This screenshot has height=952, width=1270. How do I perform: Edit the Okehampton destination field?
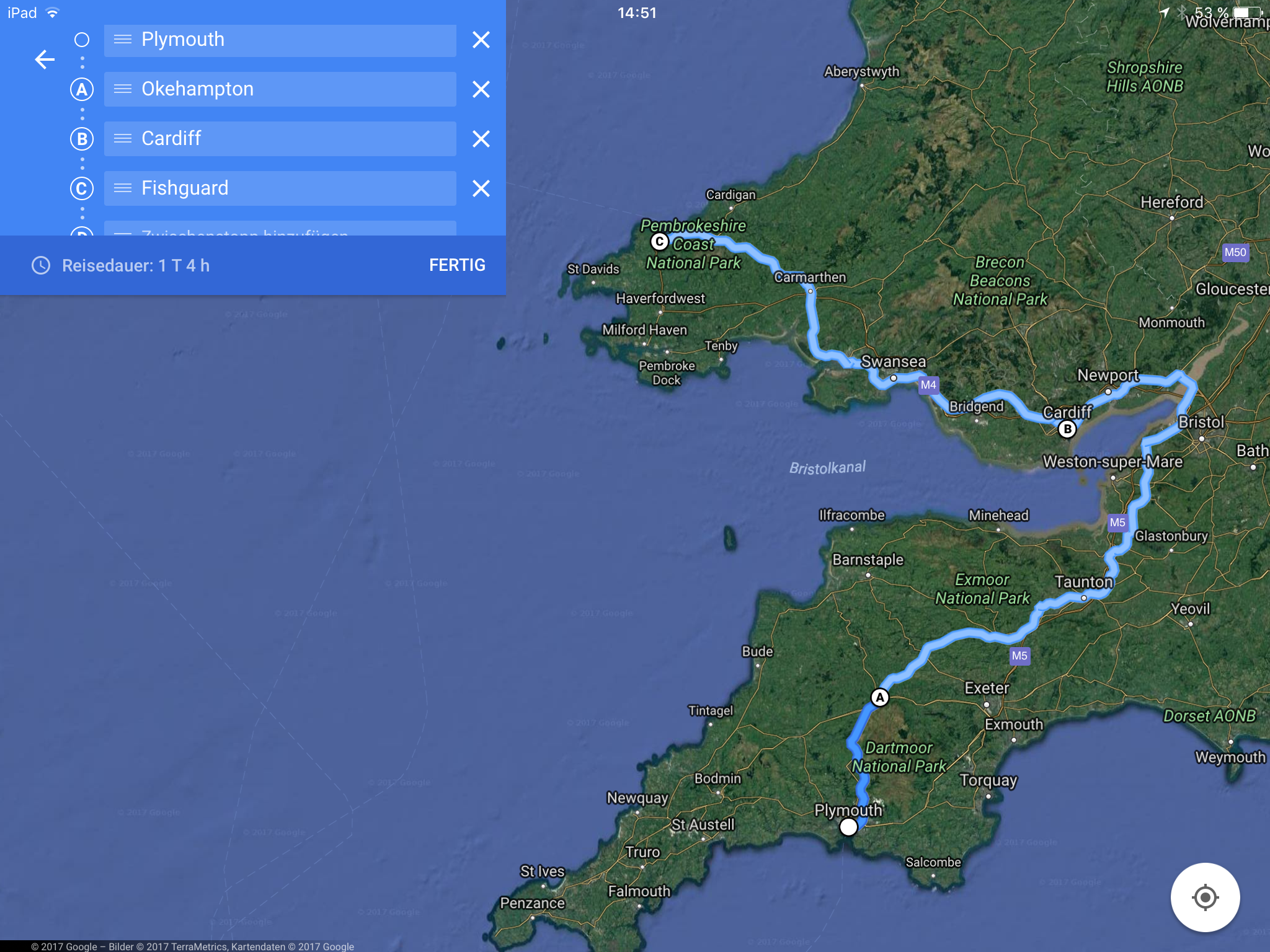[280, 89]
